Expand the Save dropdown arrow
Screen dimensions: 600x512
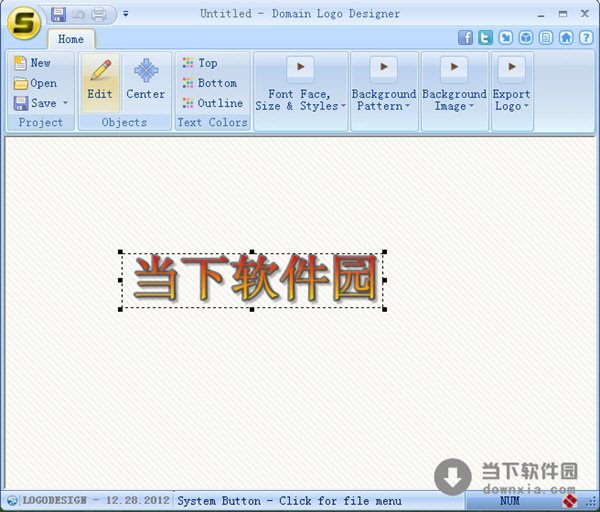pos(65,103)
